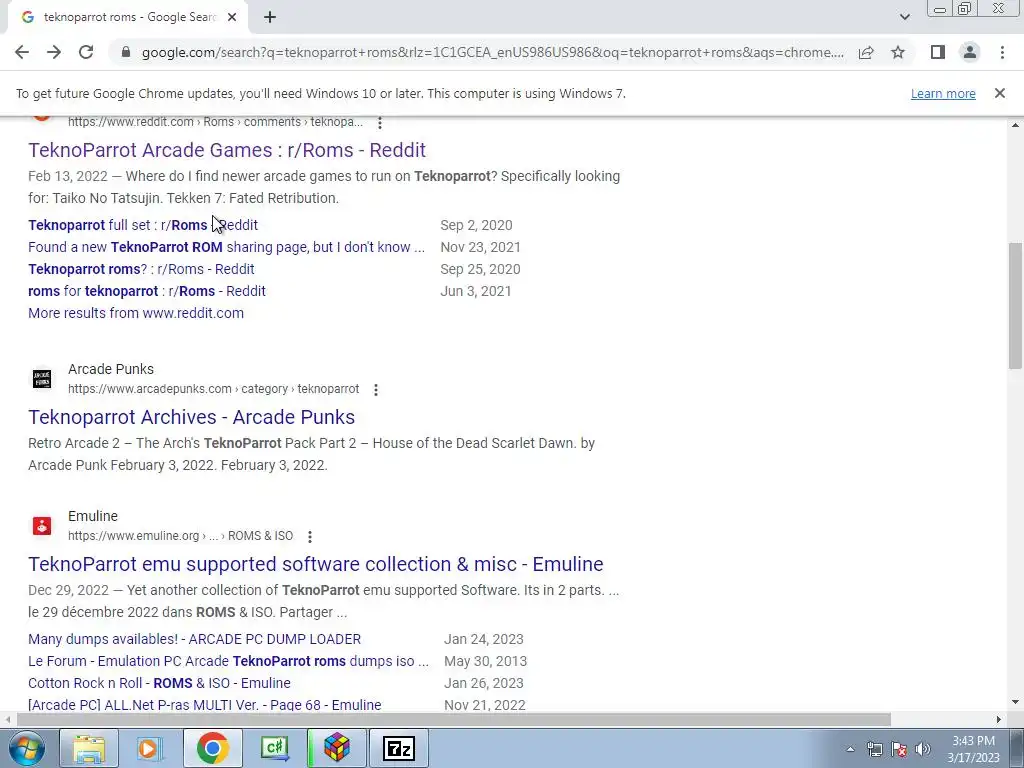1024x768 pixels.
Task: Go back to the previous page
Action: click(22, 52)
